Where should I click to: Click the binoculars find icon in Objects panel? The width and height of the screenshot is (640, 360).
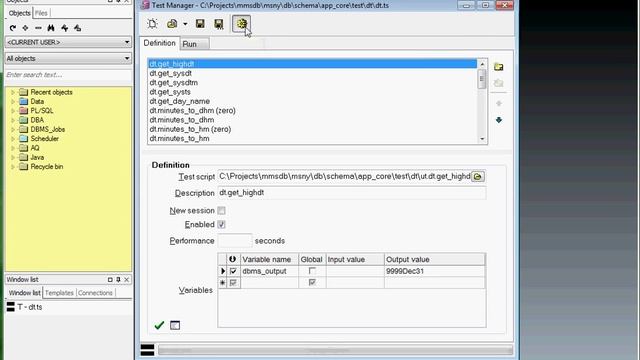click(x=51, y=28)
